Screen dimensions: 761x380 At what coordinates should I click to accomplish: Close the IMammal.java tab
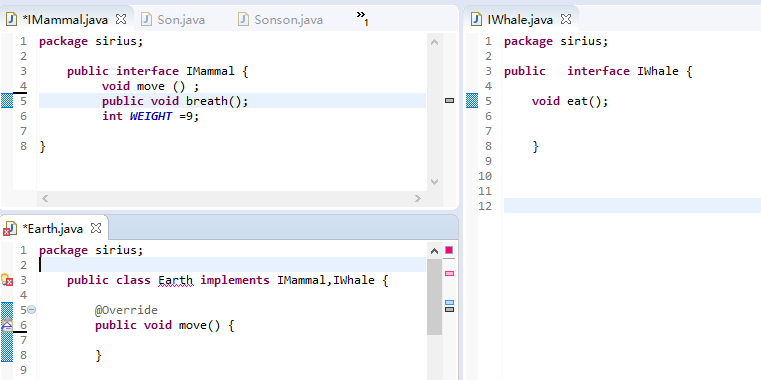tap(121, 19)
